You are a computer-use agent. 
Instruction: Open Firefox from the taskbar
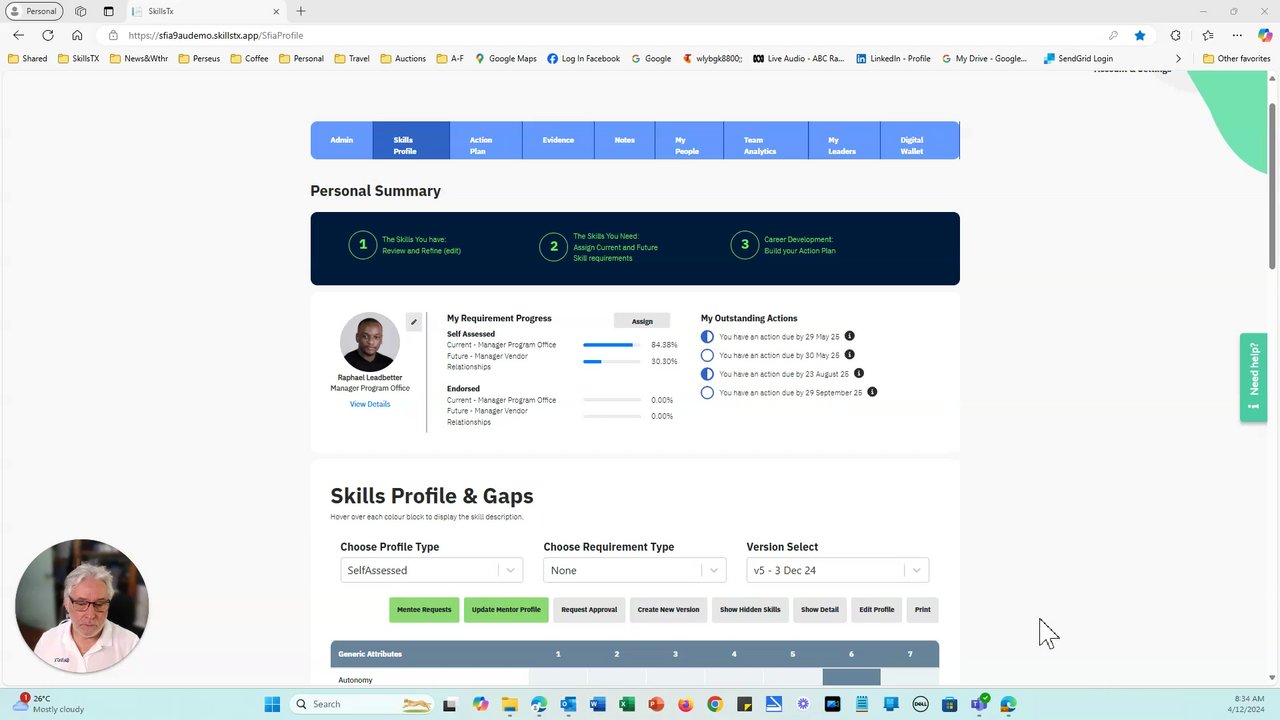pos(685,704)
